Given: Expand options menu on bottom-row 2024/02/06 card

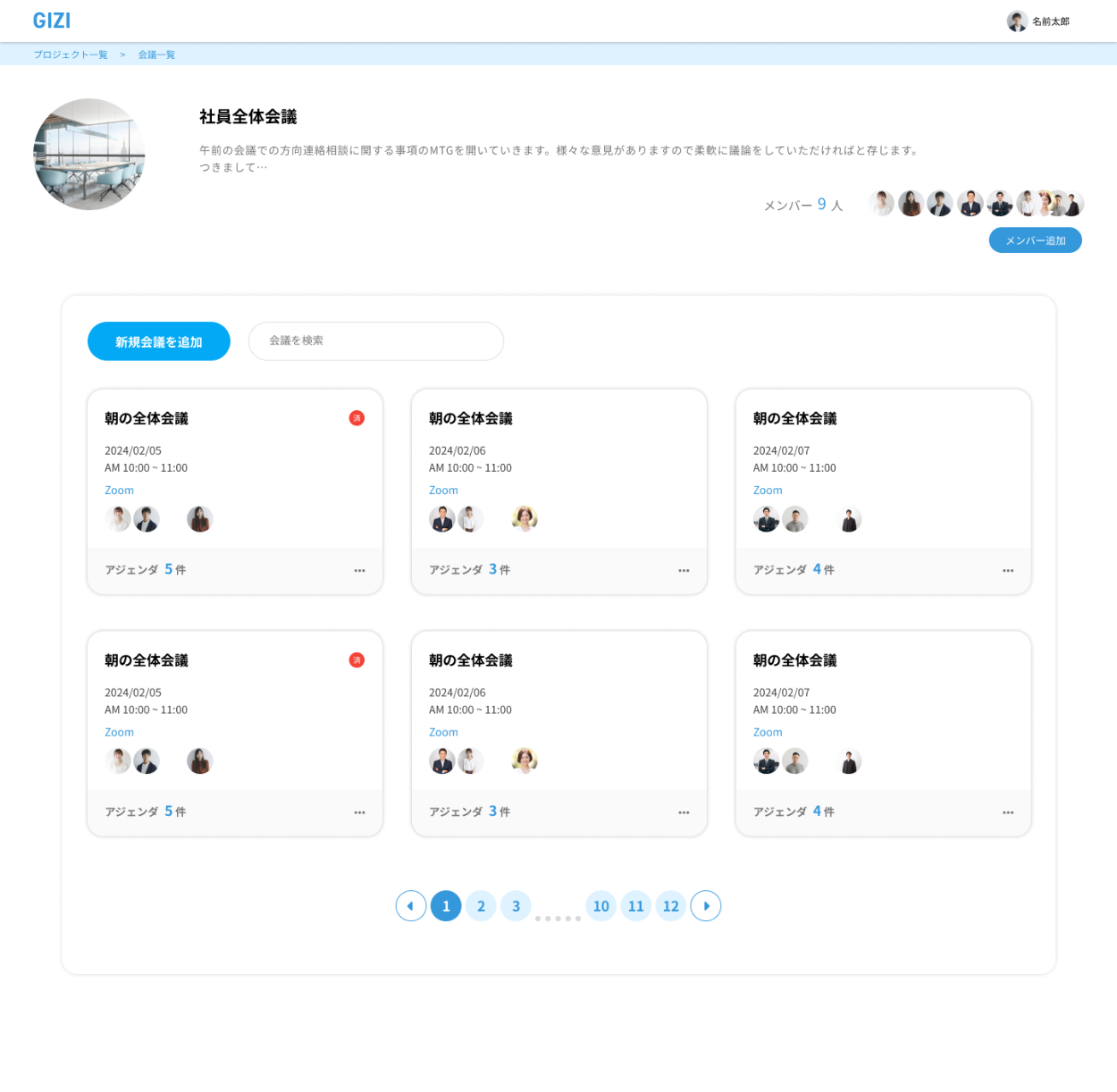Looking at the screenshot, I should (684, 812).
